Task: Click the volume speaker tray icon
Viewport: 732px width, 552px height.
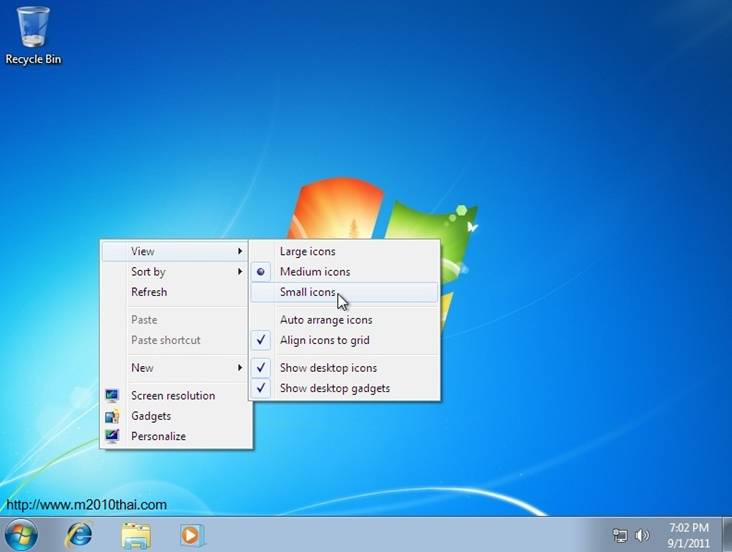Action: point(642,535)
